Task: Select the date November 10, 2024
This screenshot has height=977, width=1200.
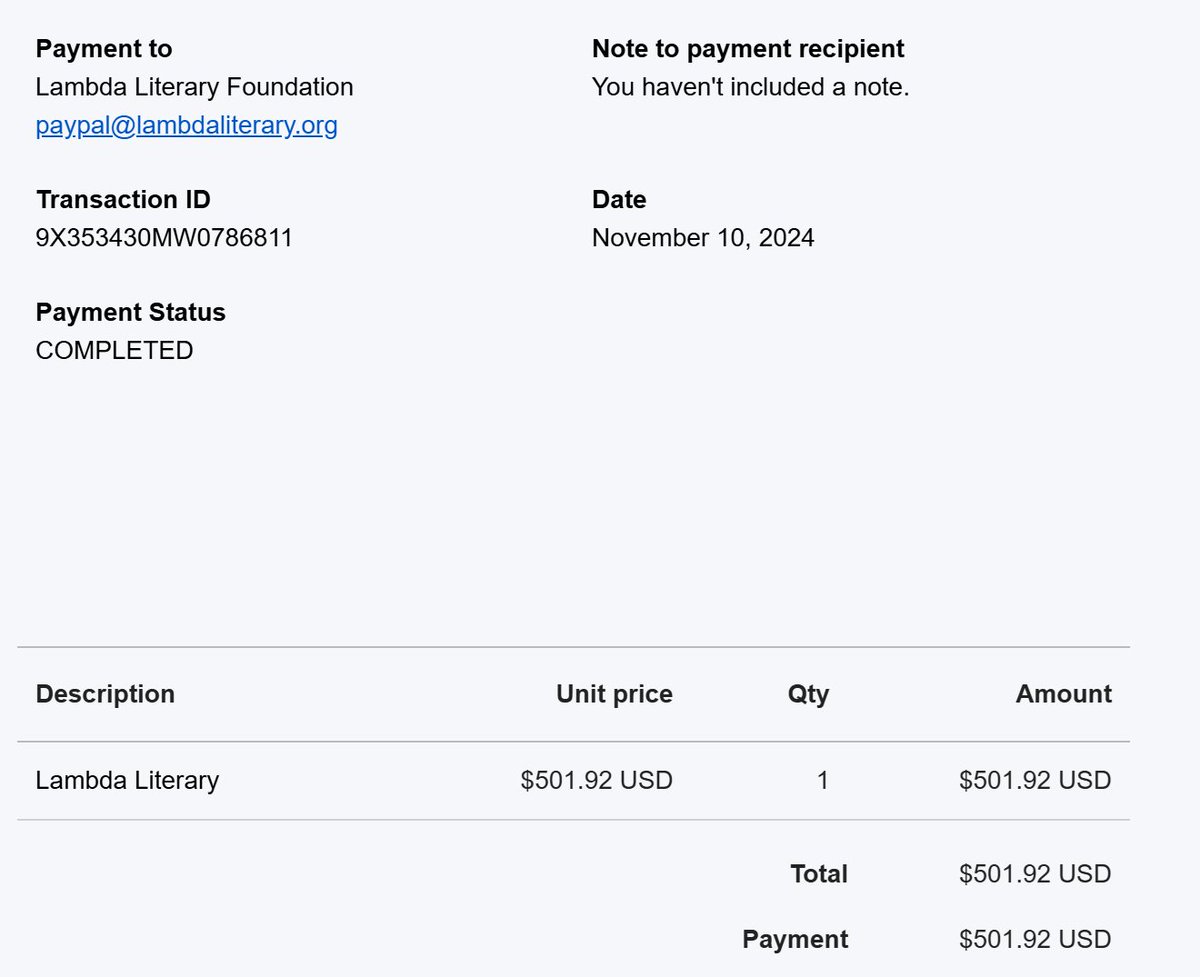Action: pos(703,238)
